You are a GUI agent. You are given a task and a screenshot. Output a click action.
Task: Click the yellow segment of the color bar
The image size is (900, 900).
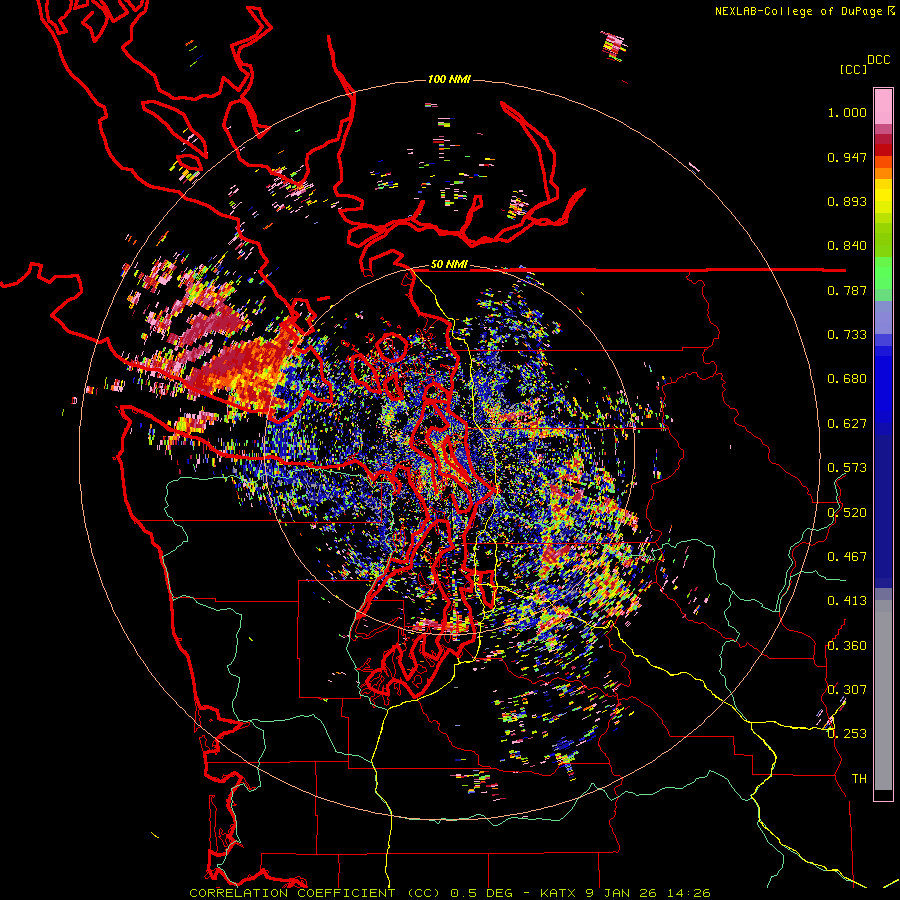click(883, 196)
